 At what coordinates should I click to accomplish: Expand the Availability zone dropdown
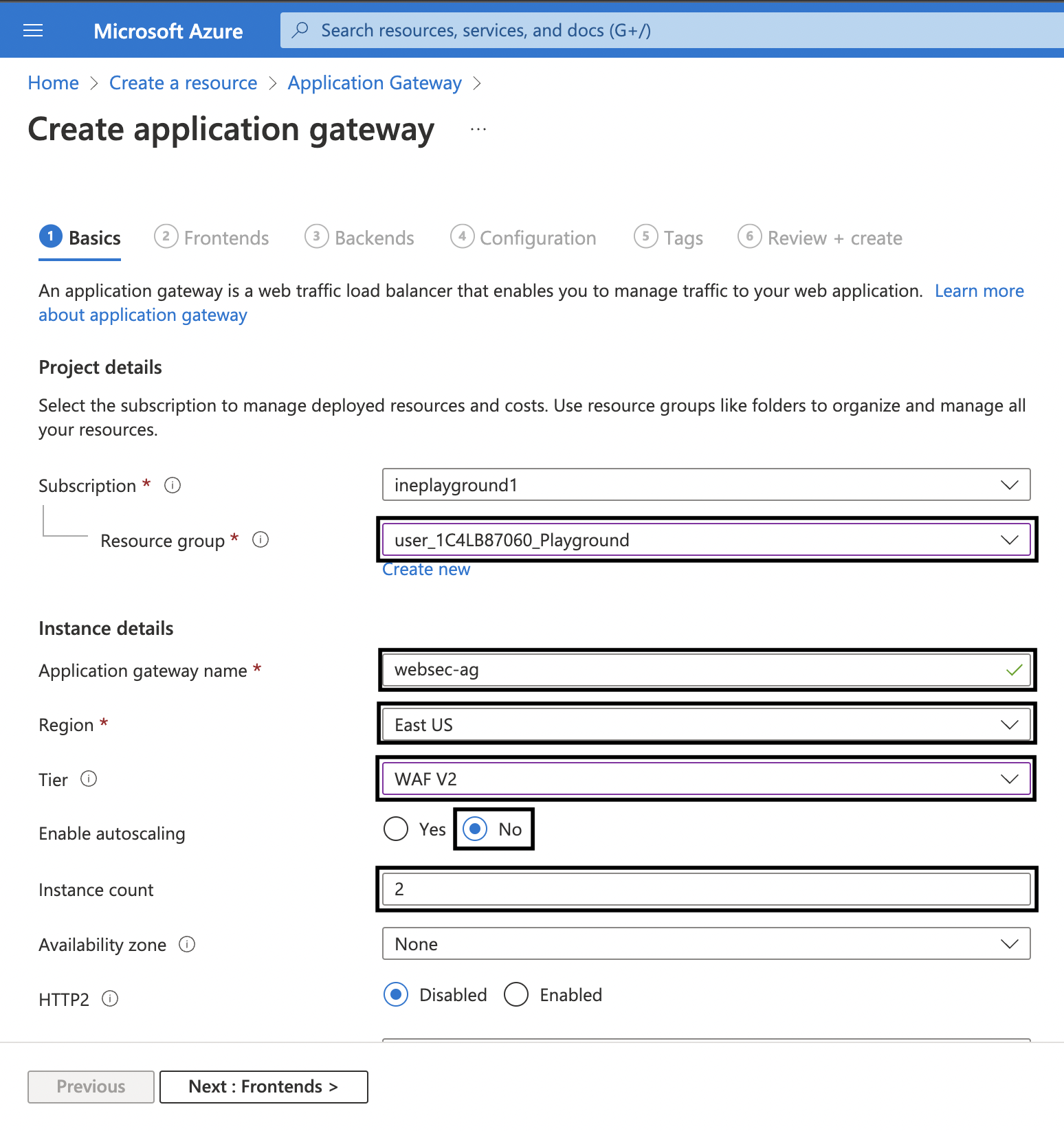[706, 944]
